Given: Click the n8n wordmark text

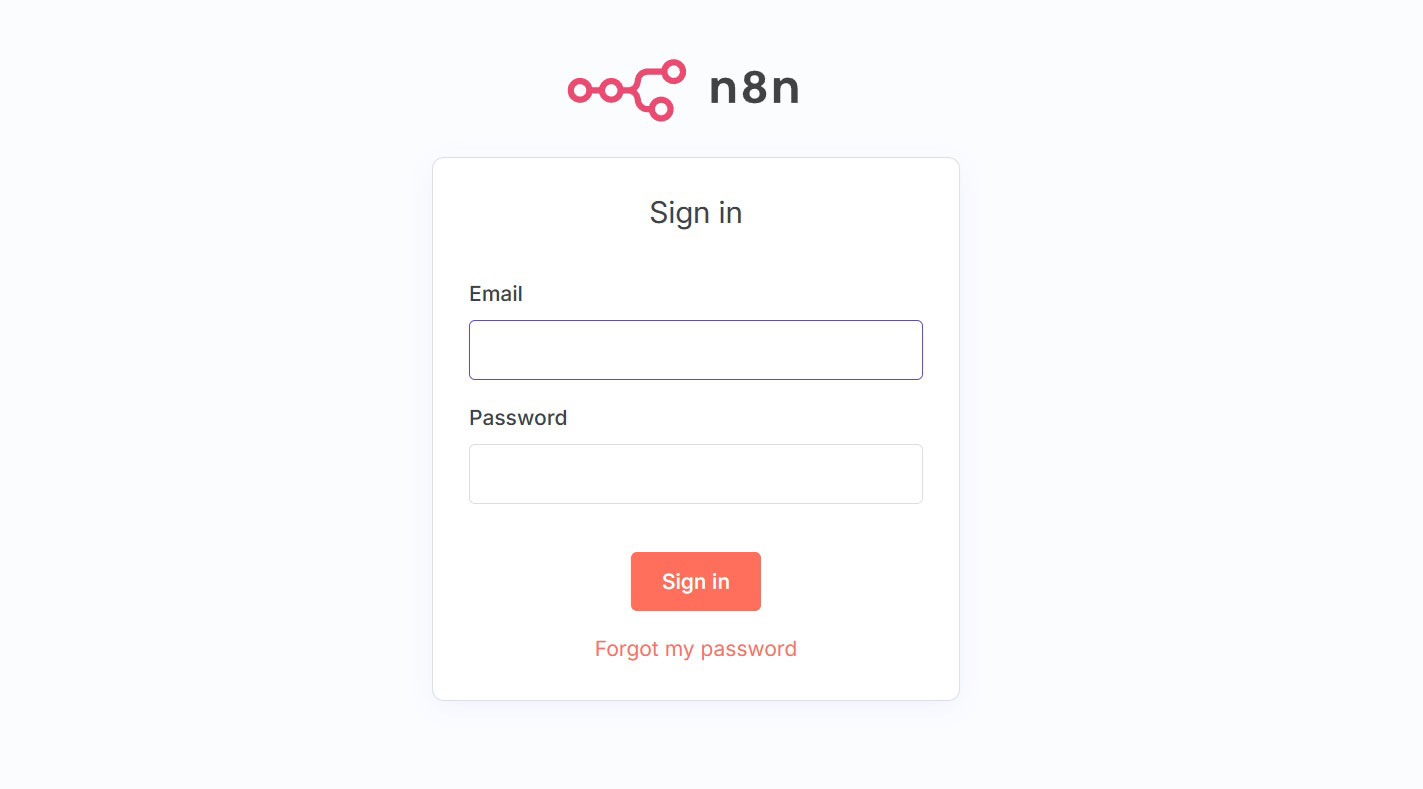Looking at the screenshot, I should pyautogui.click(x=754, y=89).
